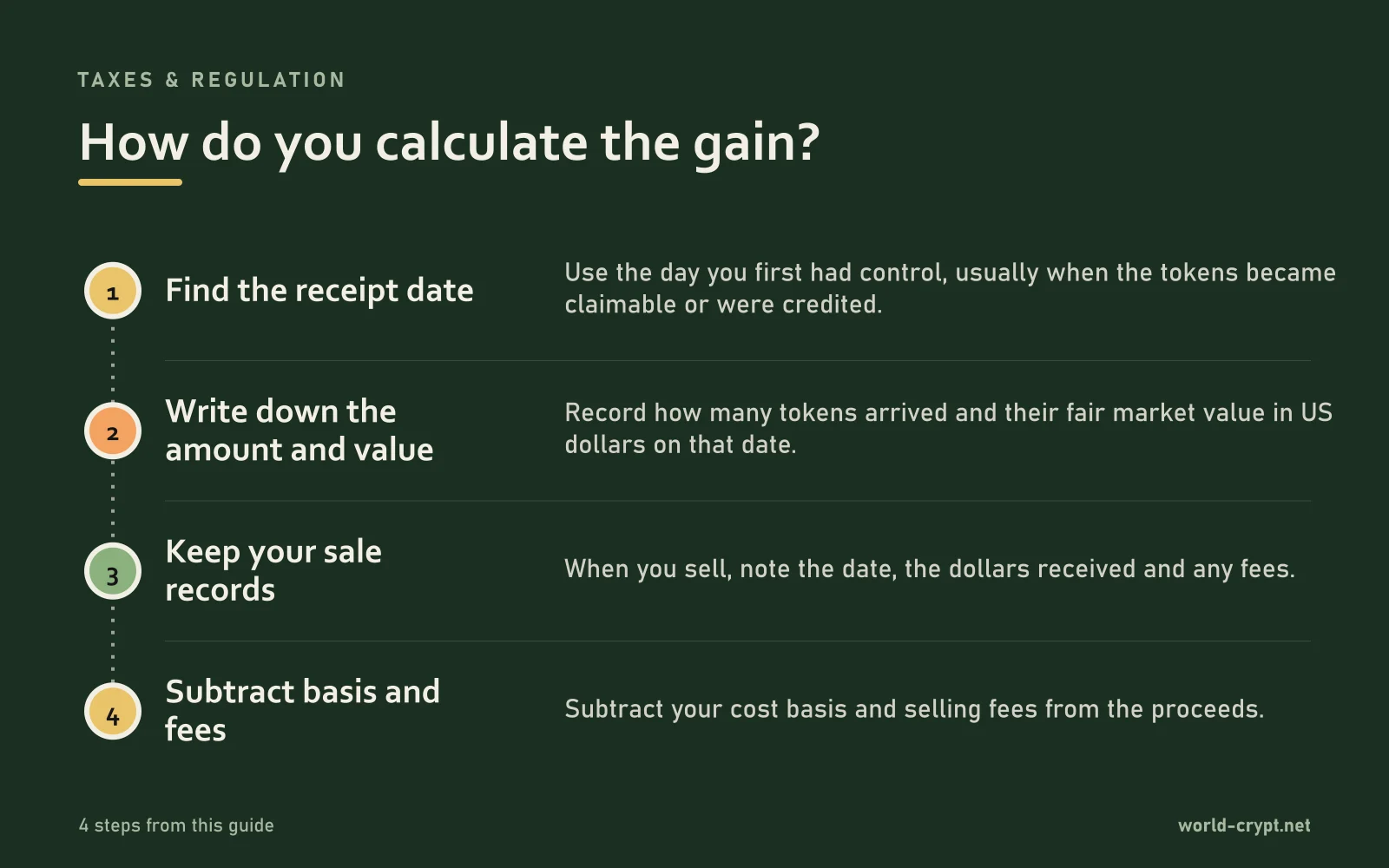Select the 'Subtract basis and fees' heading
This screenshot has height=868, width=1389.
coord(302,710)
